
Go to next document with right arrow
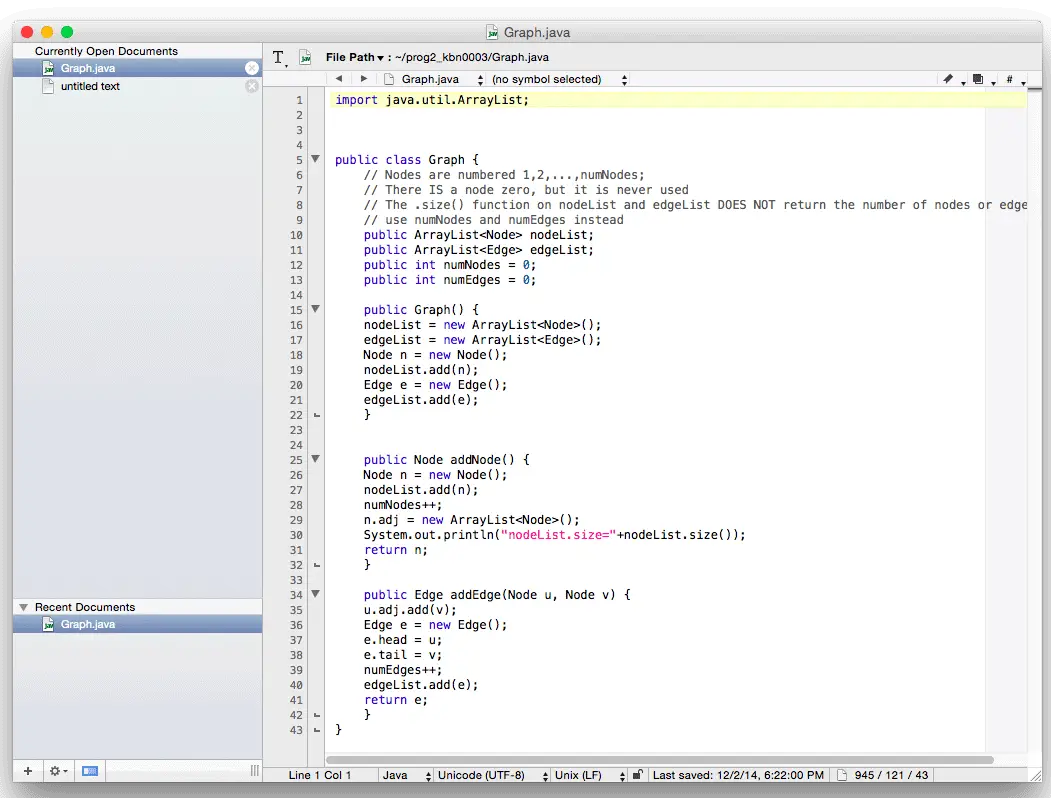(363, 79)
